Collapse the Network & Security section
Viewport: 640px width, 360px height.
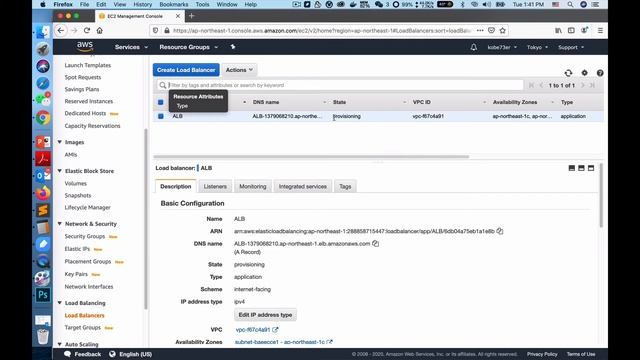(x=60, y=224)
